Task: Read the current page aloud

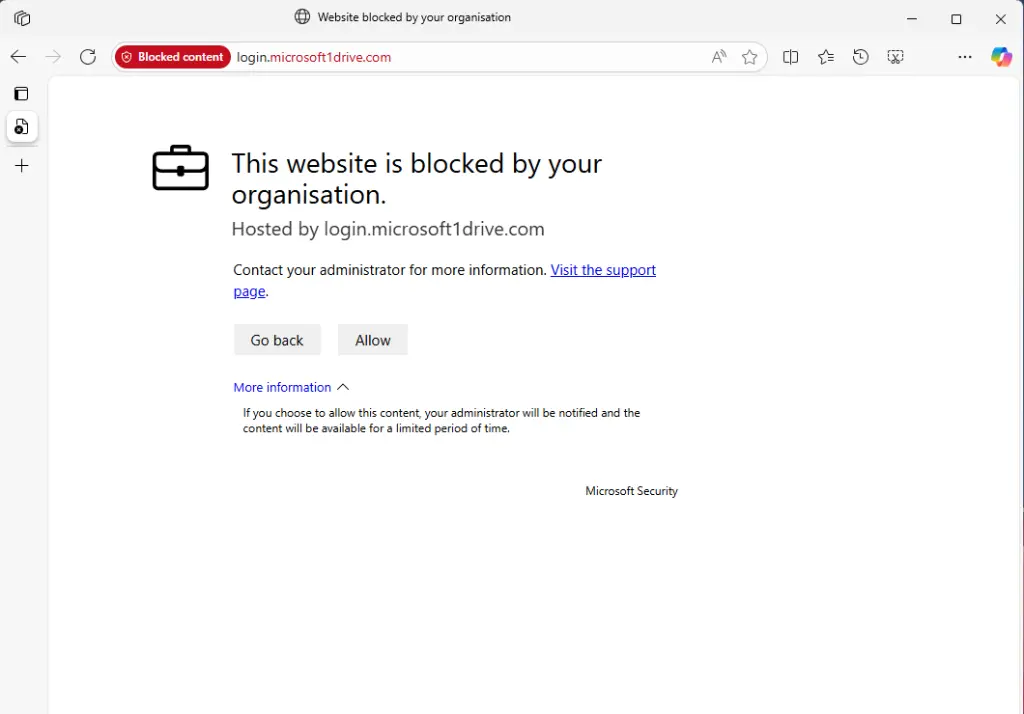Action: 718,57
